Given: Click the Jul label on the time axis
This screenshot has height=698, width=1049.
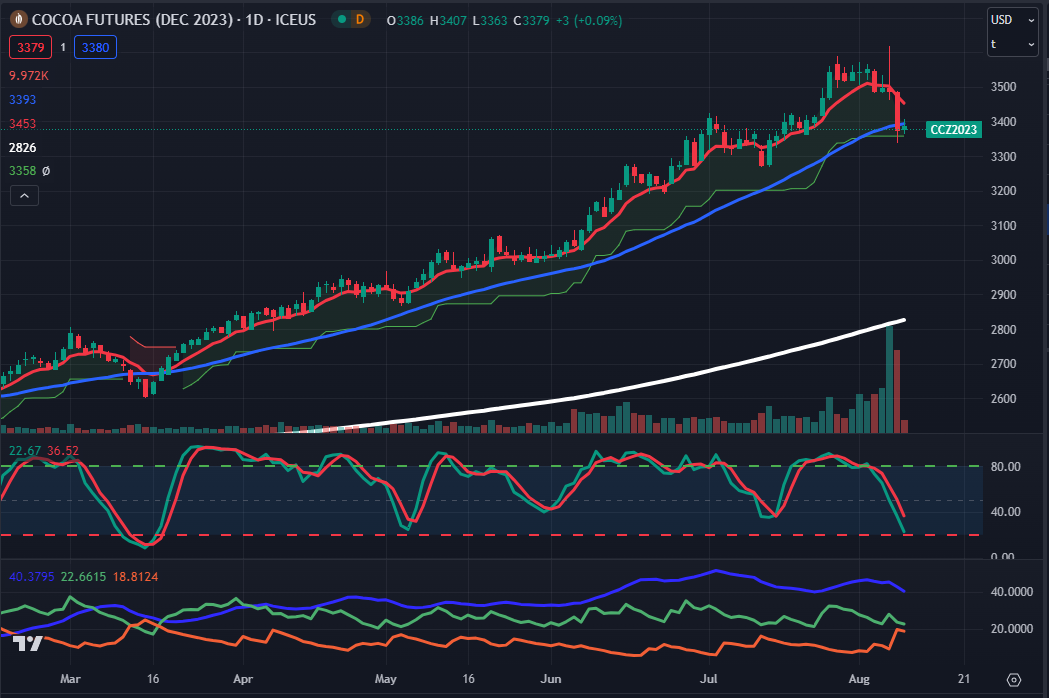Looking at the screenshot, I should (708, 679).
